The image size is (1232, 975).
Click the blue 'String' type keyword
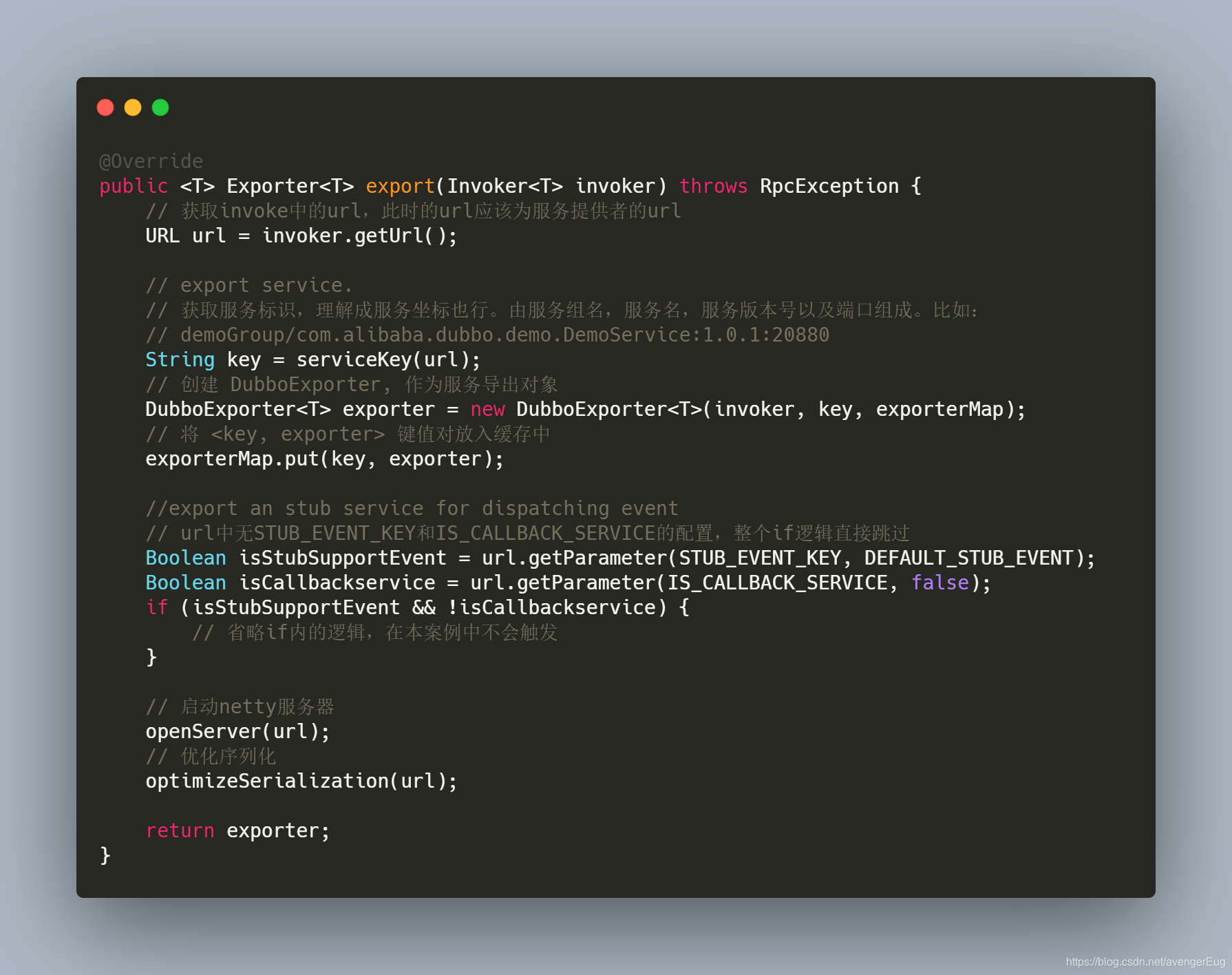click(180, 360)
